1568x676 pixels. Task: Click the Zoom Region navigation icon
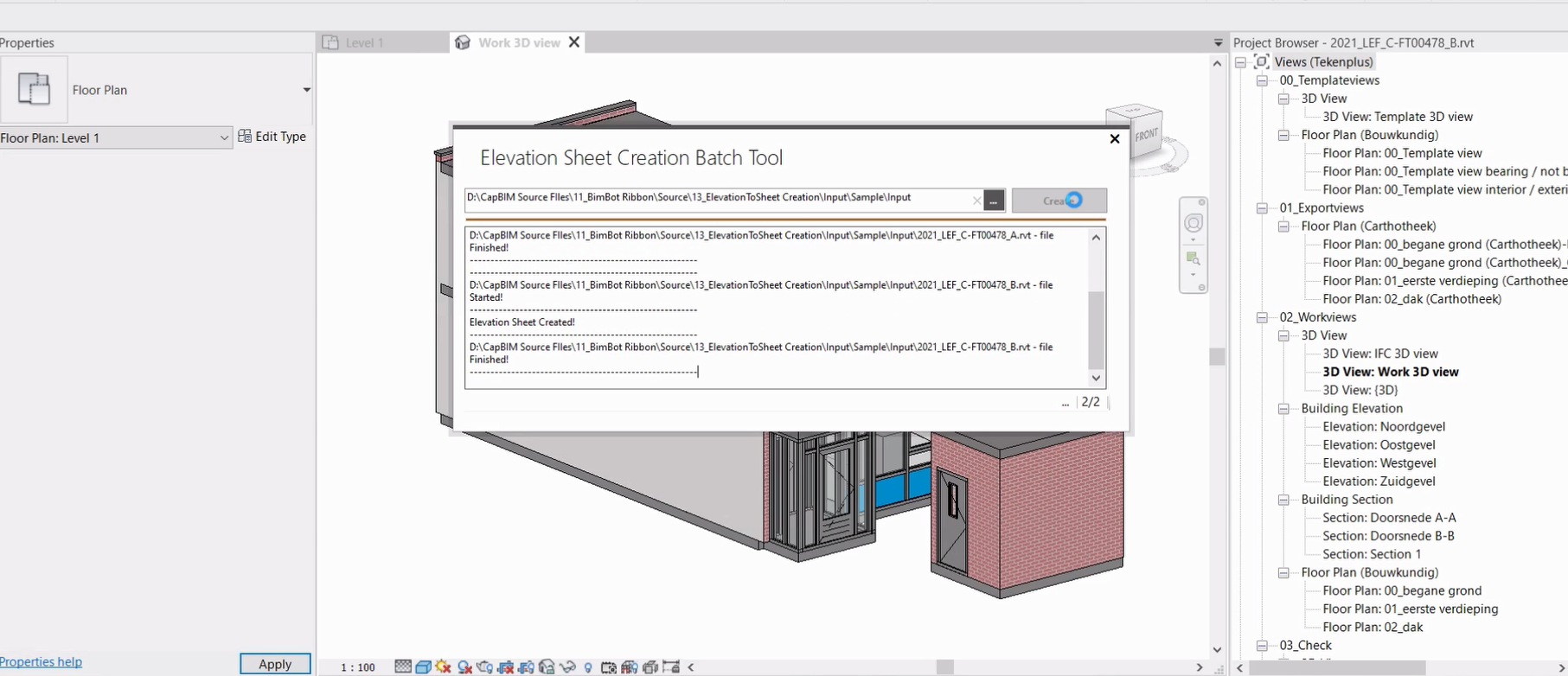pos(1193,258)
